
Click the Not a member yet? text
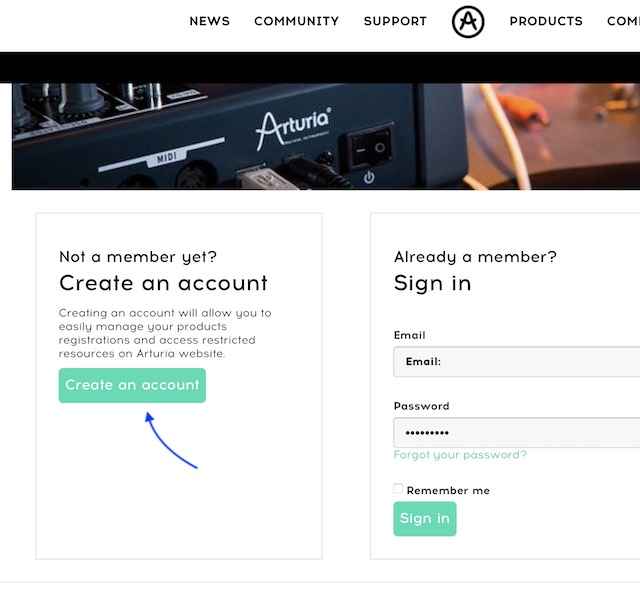tap(138, 257)
